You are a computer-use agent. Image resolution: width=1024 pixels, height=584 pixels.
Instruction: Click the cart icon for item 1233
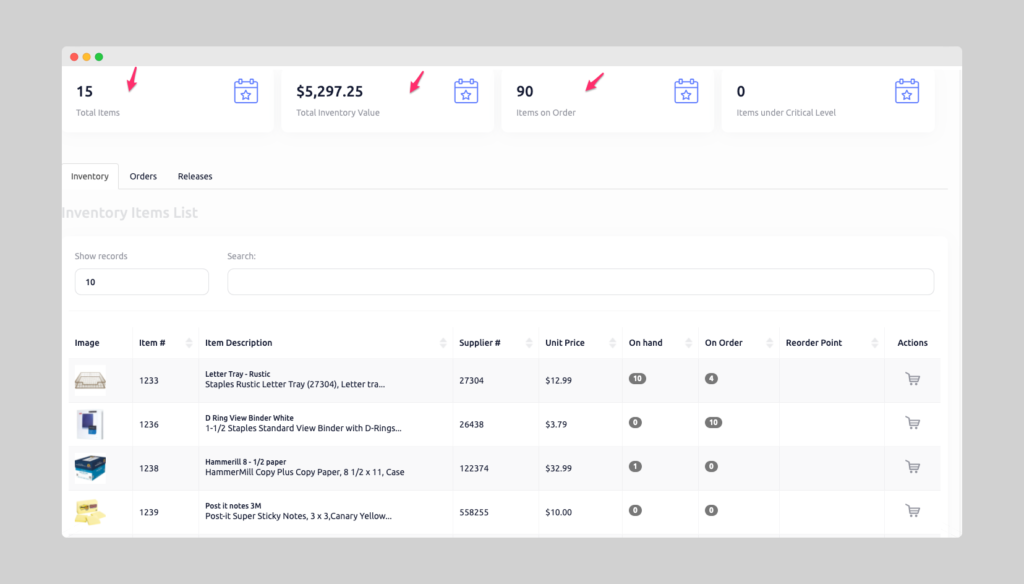(x=912, y=379)
